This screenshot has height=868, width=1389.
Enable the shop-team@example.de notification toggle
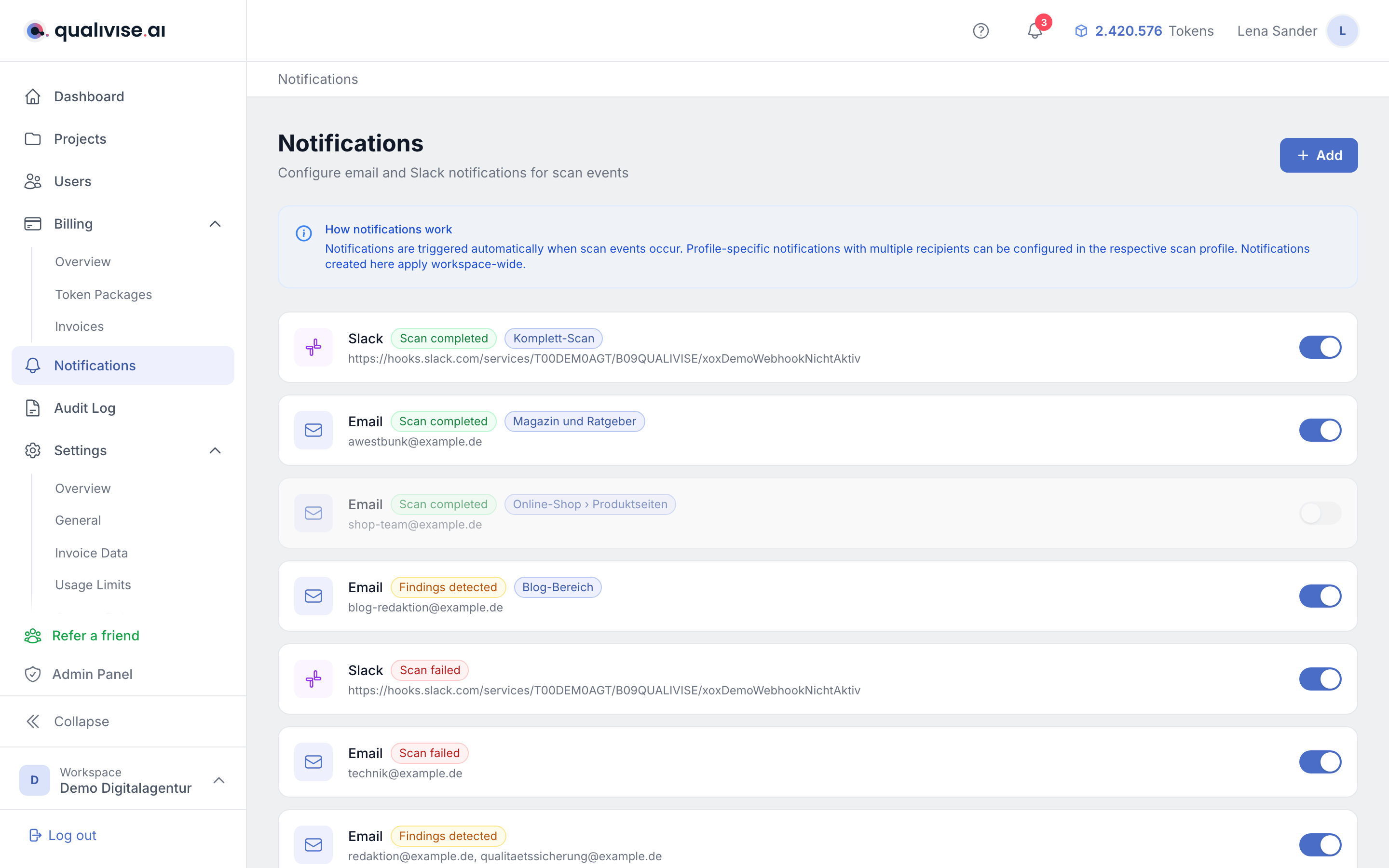tap(1320, 513)
